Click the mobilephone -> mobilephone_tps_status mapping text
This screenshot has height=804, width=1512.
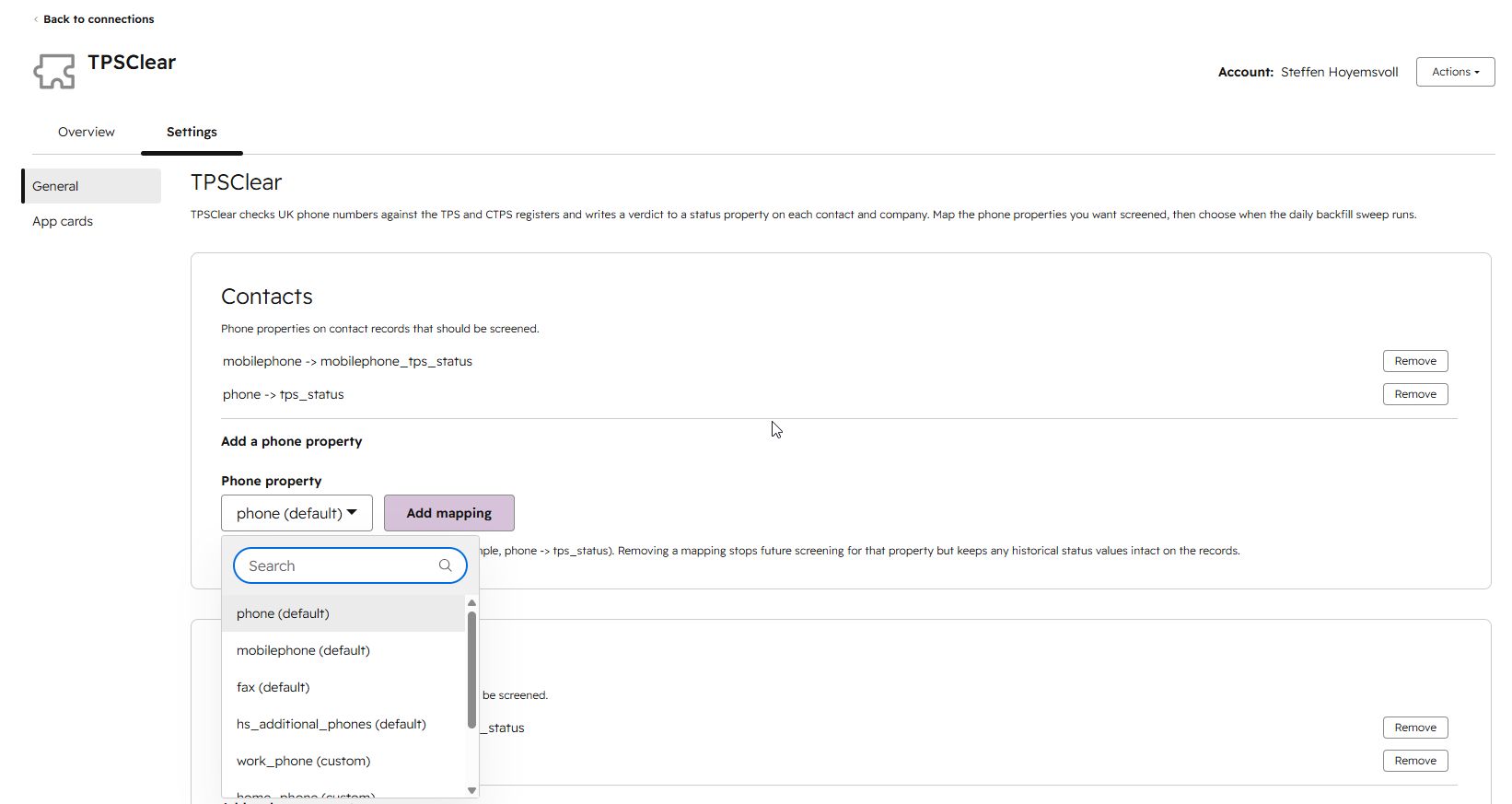coord(347,361)
